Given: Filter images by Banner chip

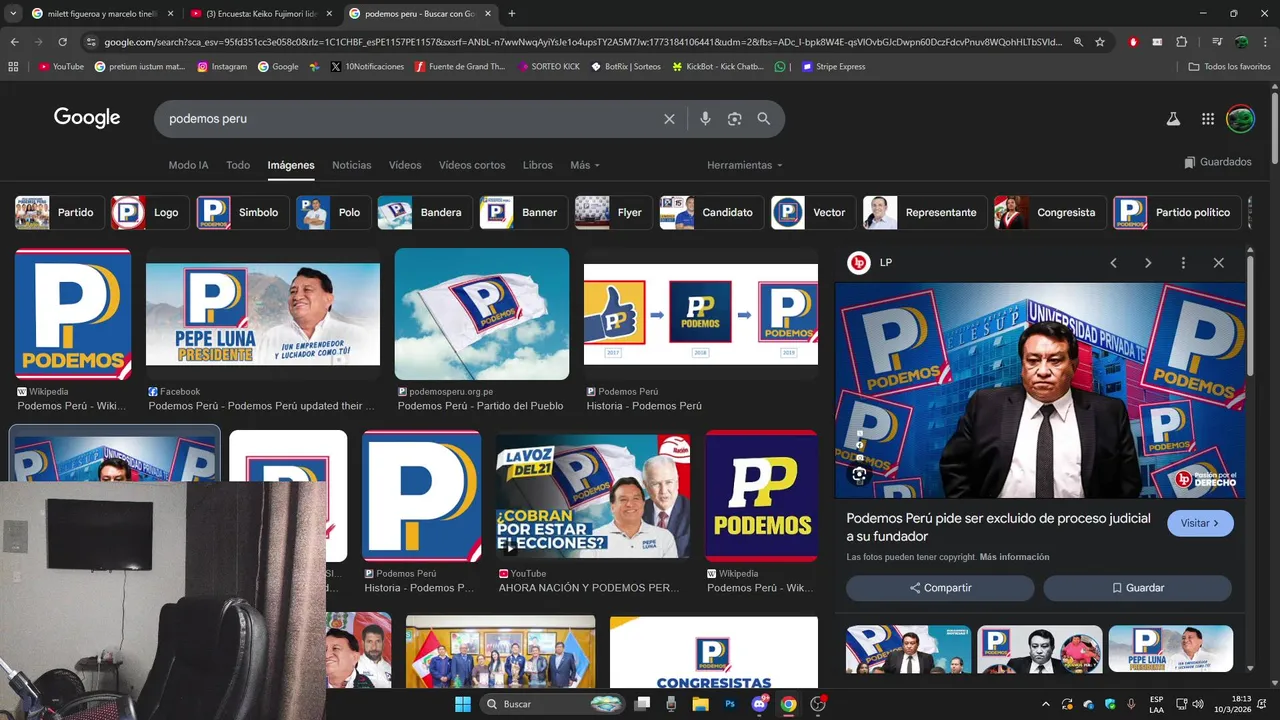Looking at the screenshot, I should tap(523, 212).
